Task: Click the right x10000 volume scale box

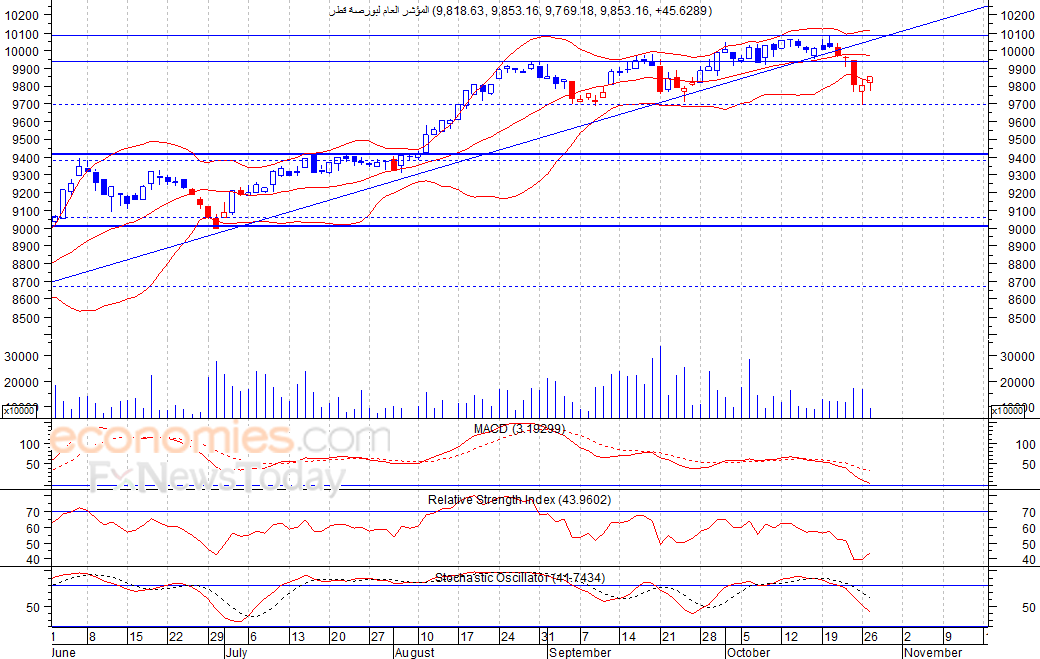Action: click(x=1007, y=411)
